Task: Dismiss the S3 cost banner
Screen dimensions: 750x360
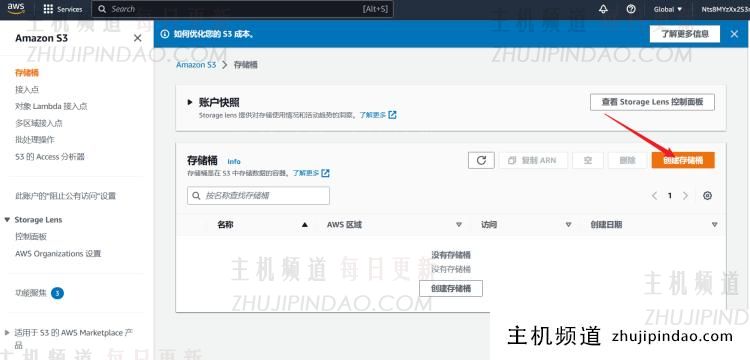Action: (734, 34)
